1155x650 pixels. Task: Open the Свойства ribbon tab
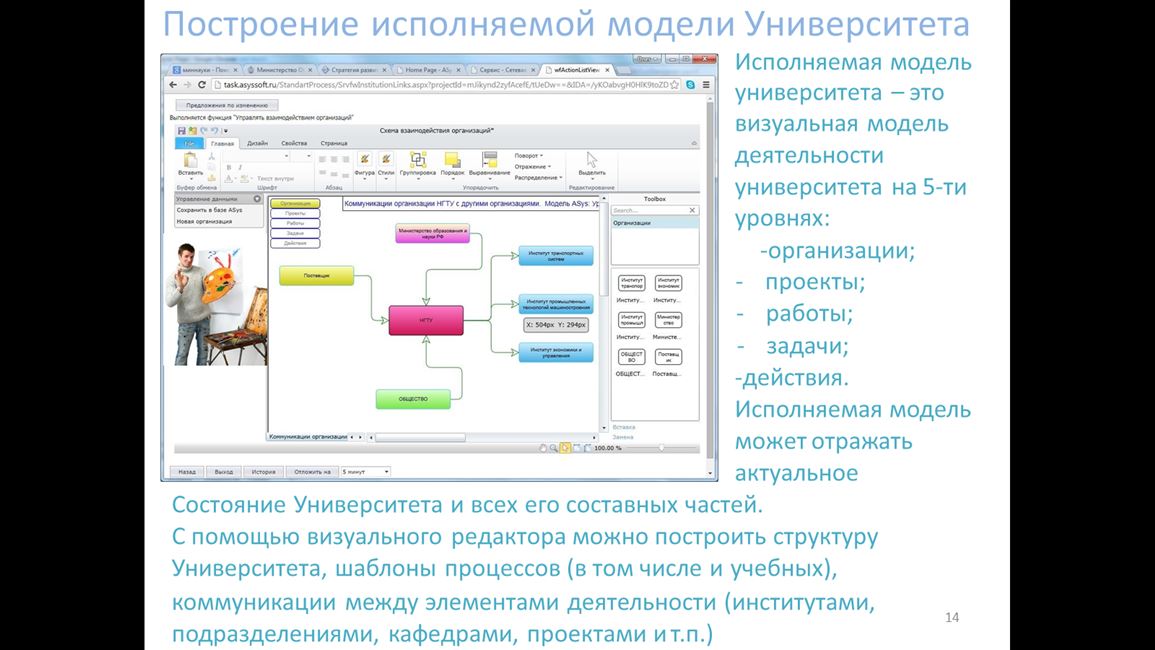[294, 143]
